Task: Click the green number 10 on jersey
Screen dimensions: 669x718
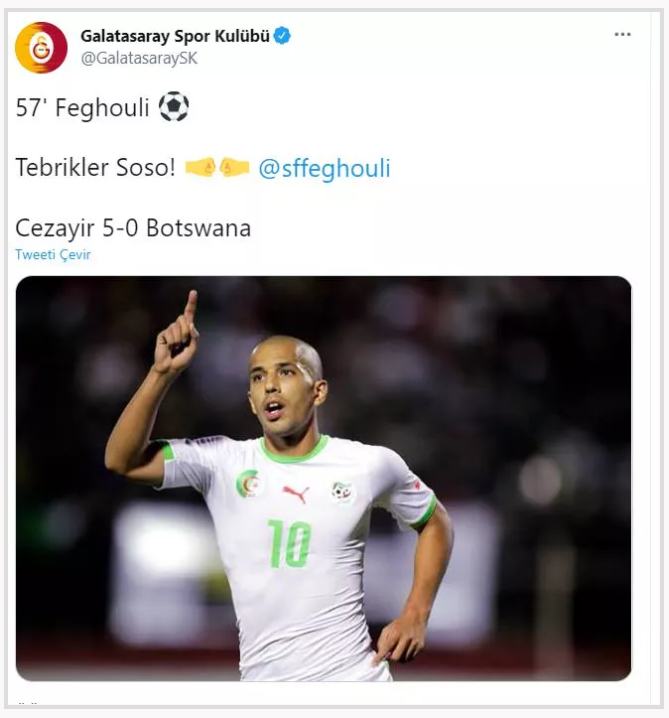Action: [289, 544]
